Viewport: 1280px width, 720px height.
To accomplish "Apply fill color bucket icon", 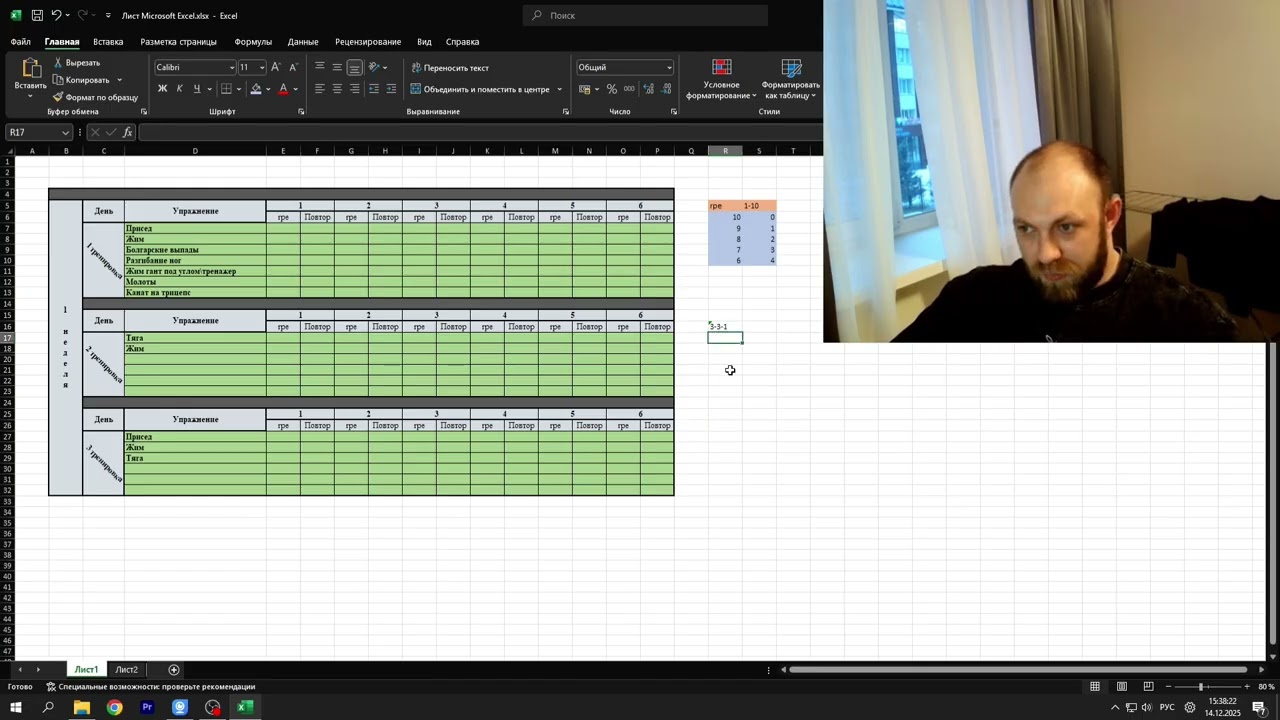I will pyautogui.click(x=256, y=89).
